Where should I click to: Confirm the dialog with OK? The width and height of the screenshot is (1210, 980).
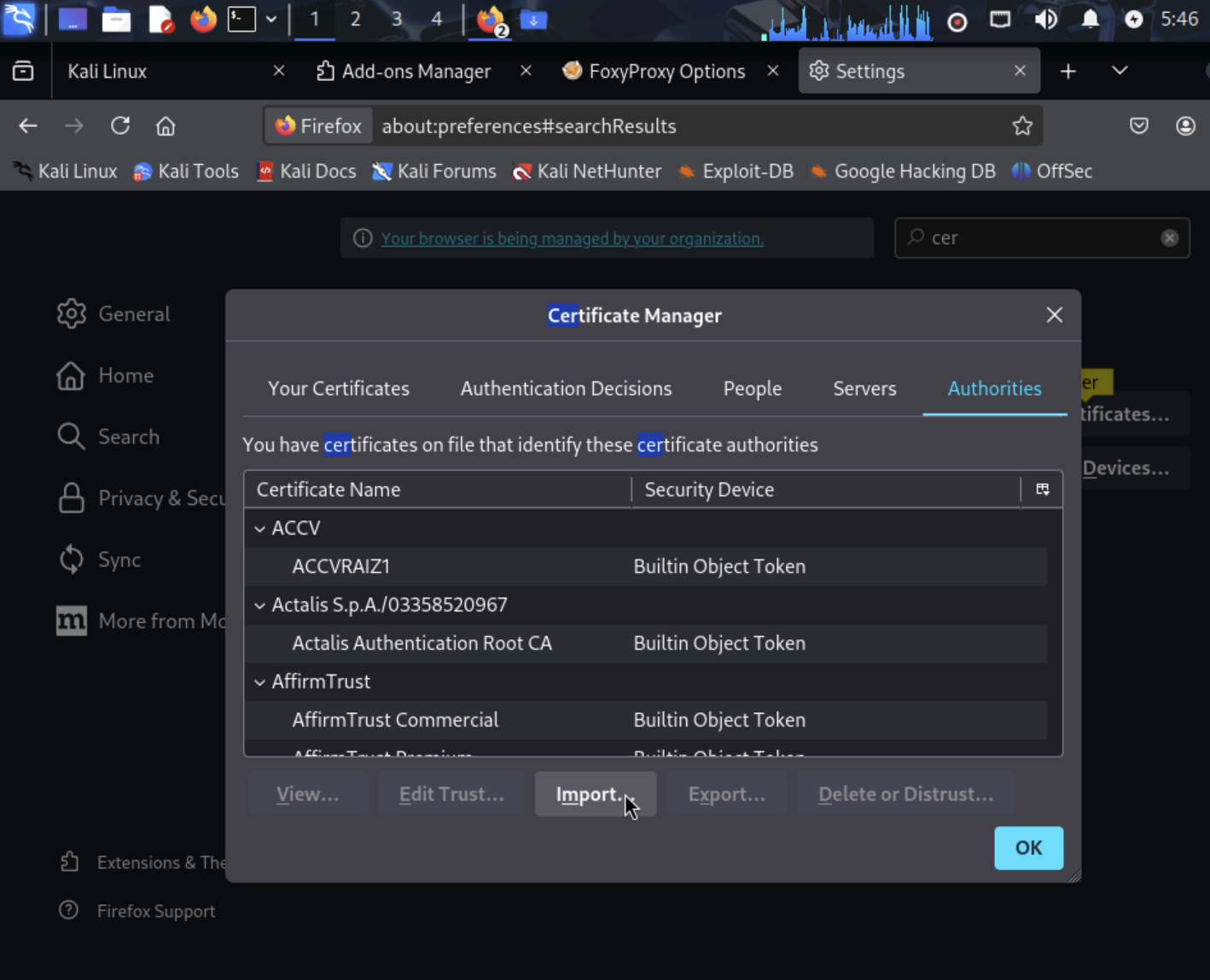pos(1028,848)
